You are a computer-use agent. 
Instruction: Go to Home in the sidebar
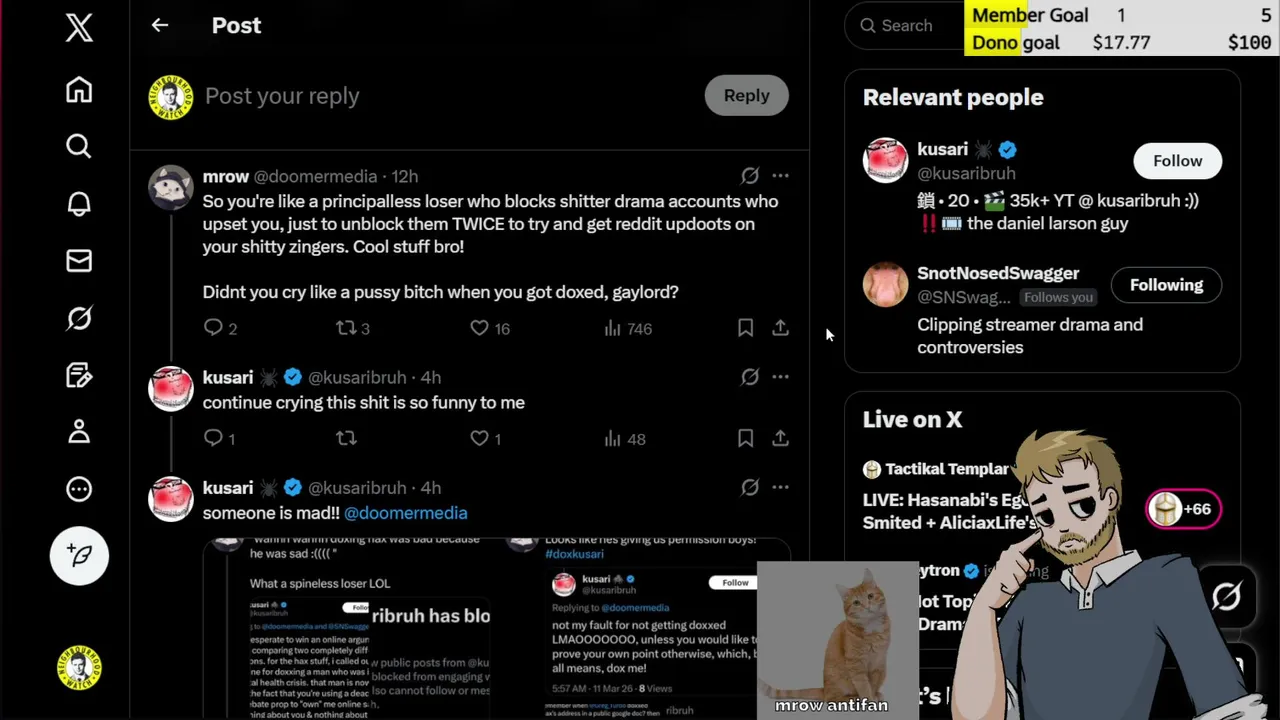tap(79, 90)
